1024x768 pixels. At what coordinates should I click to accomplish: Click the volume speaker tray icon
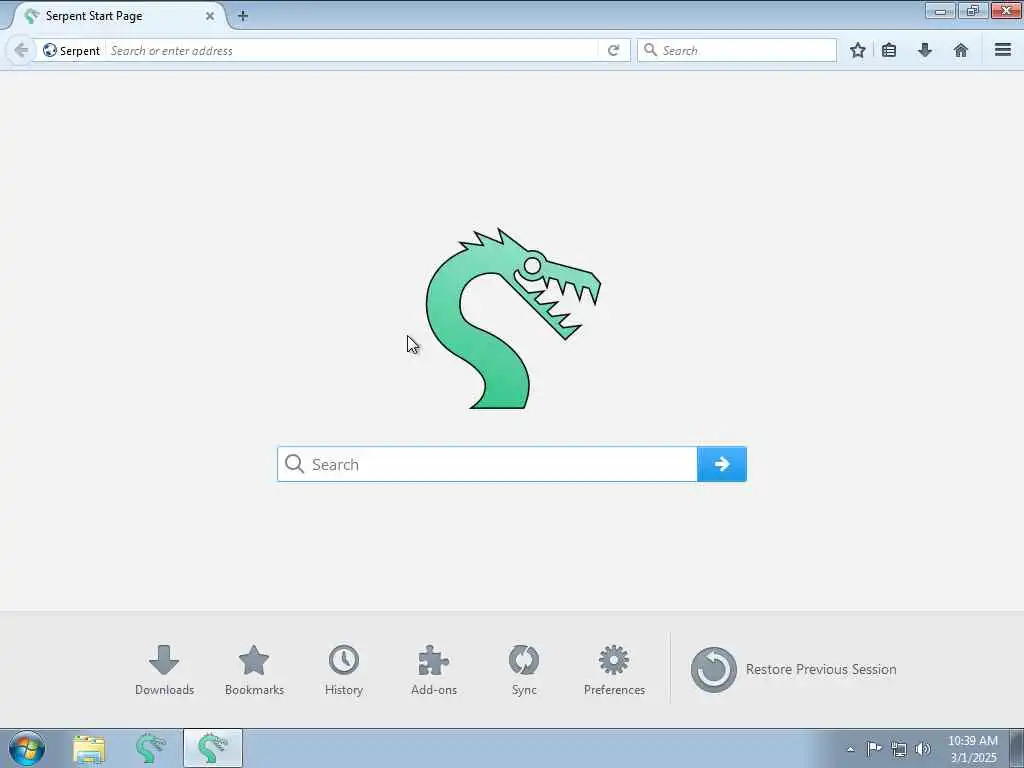click(923, 749)
